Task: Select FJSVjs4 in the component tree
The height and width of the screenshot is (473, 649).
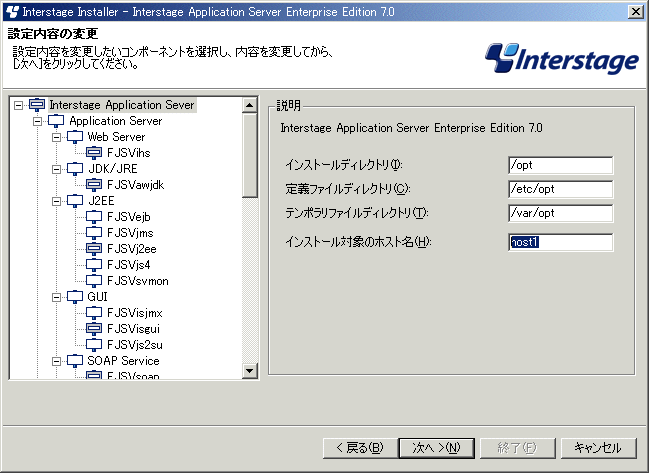Action: [128, 265]
